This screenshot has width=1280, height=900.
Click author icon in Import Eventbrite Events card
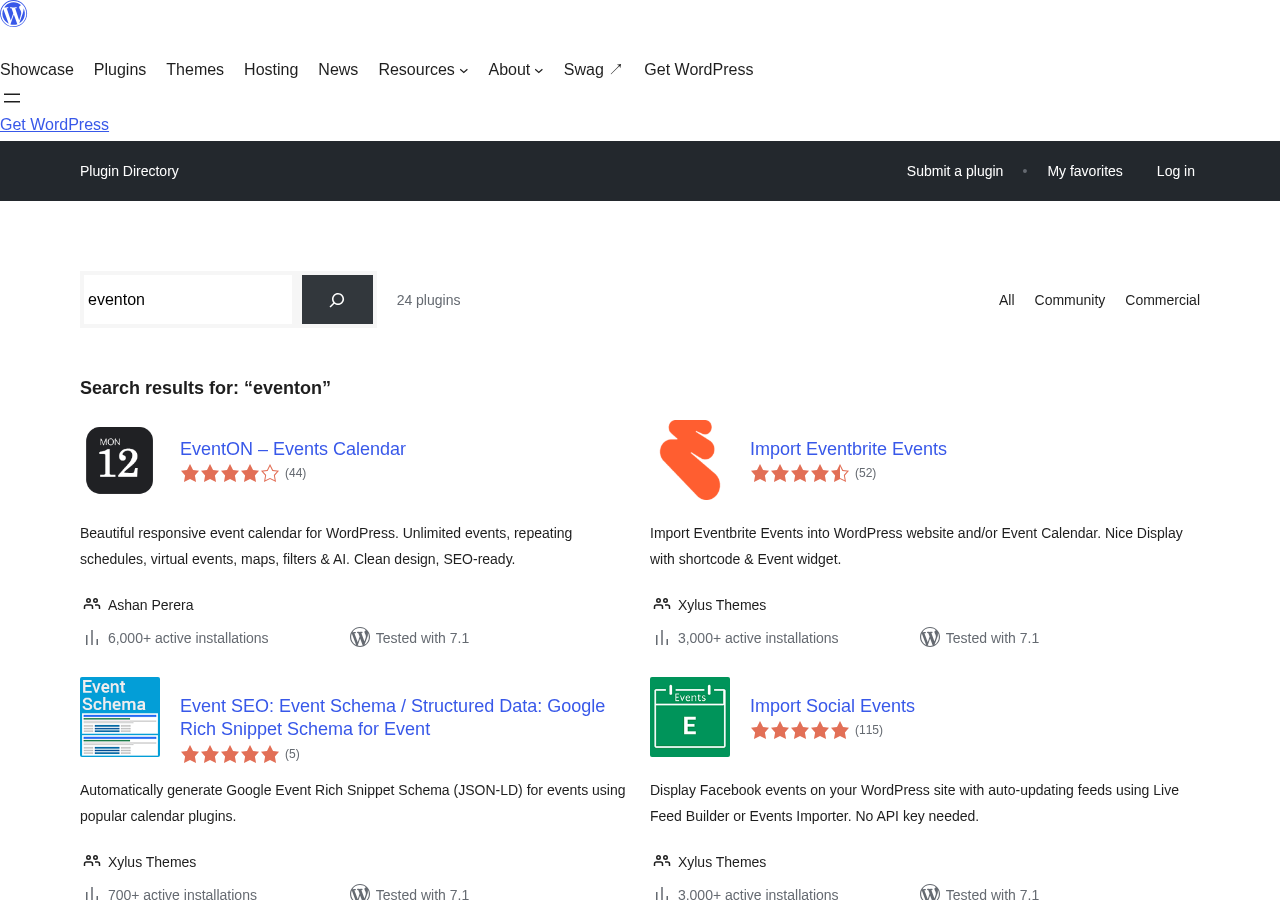(662, 604)
